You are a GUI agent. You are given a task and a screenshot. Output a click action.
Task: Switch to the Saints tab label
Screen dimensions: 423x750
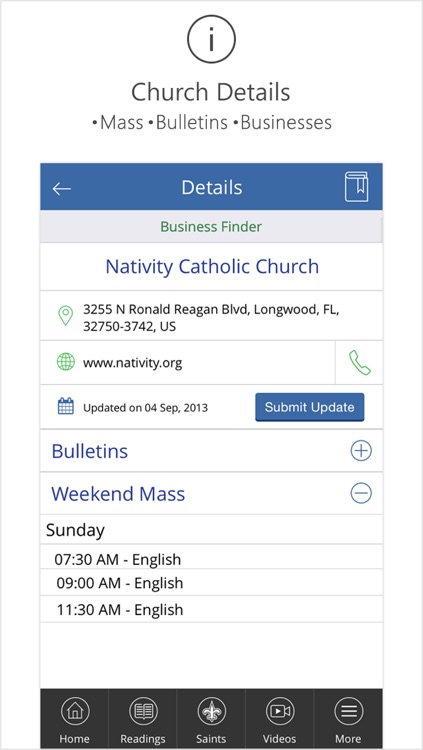coord(211,739)
